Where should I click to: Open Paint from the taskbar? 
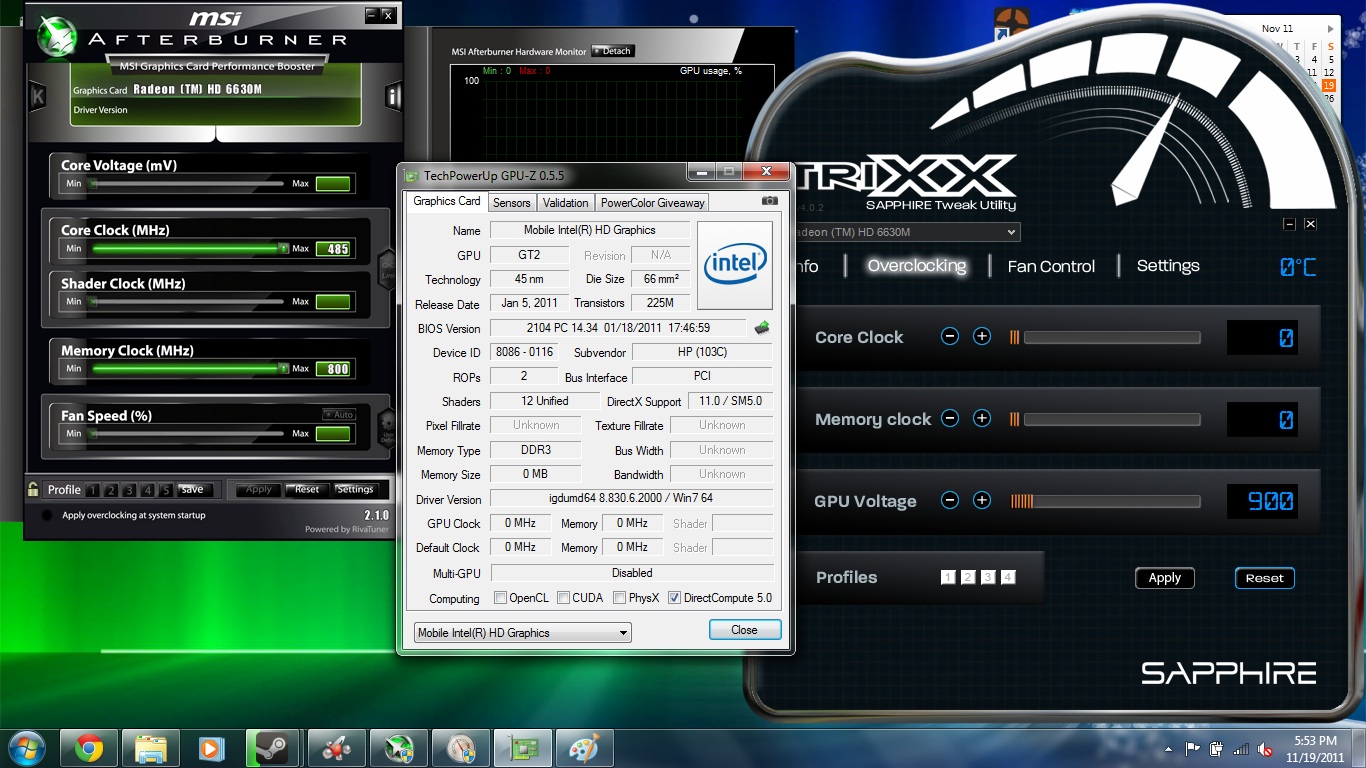point(585,748)
